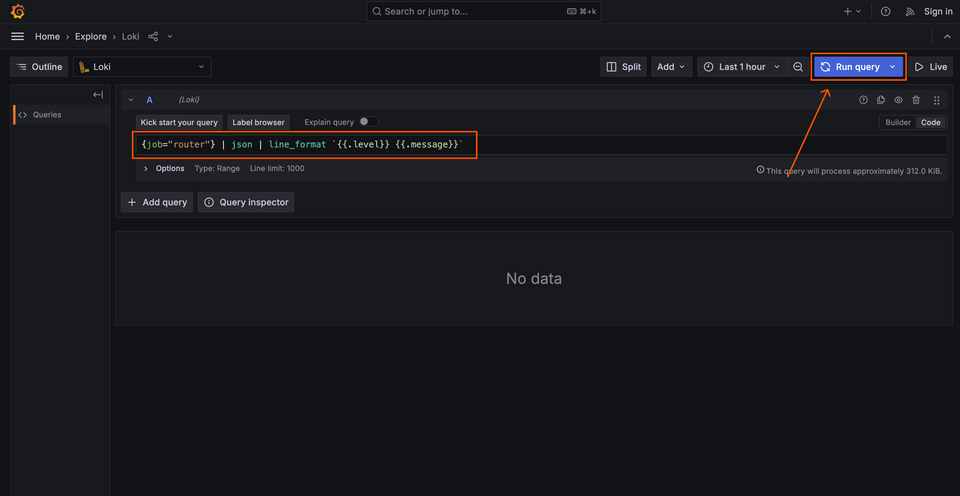Collapse query row A chevron
The image size is (960, 496).
click(130, 100)
